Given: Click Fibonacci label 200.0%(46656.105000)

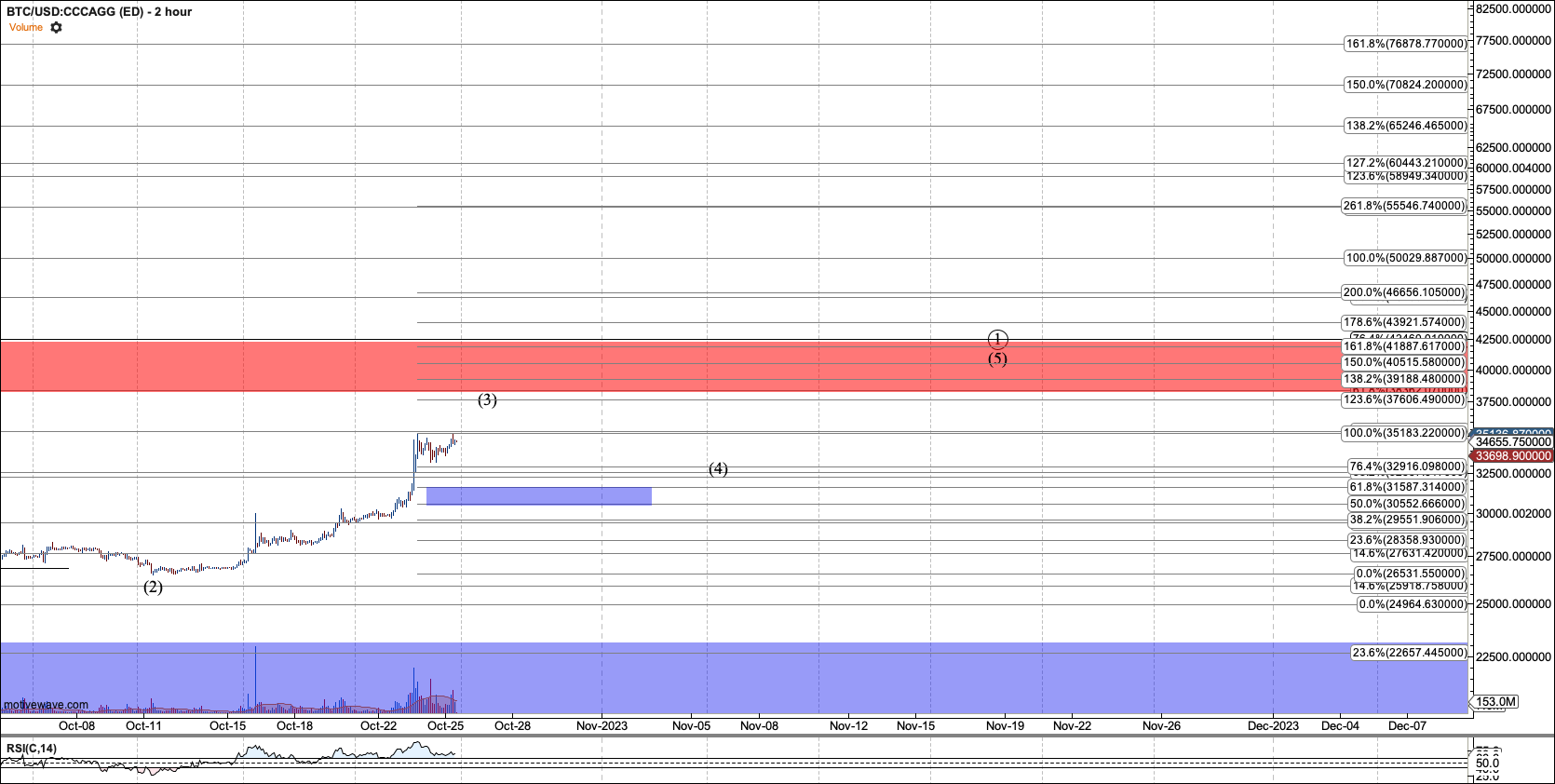Looking at the screenshot, I should tap(1404, 292).
